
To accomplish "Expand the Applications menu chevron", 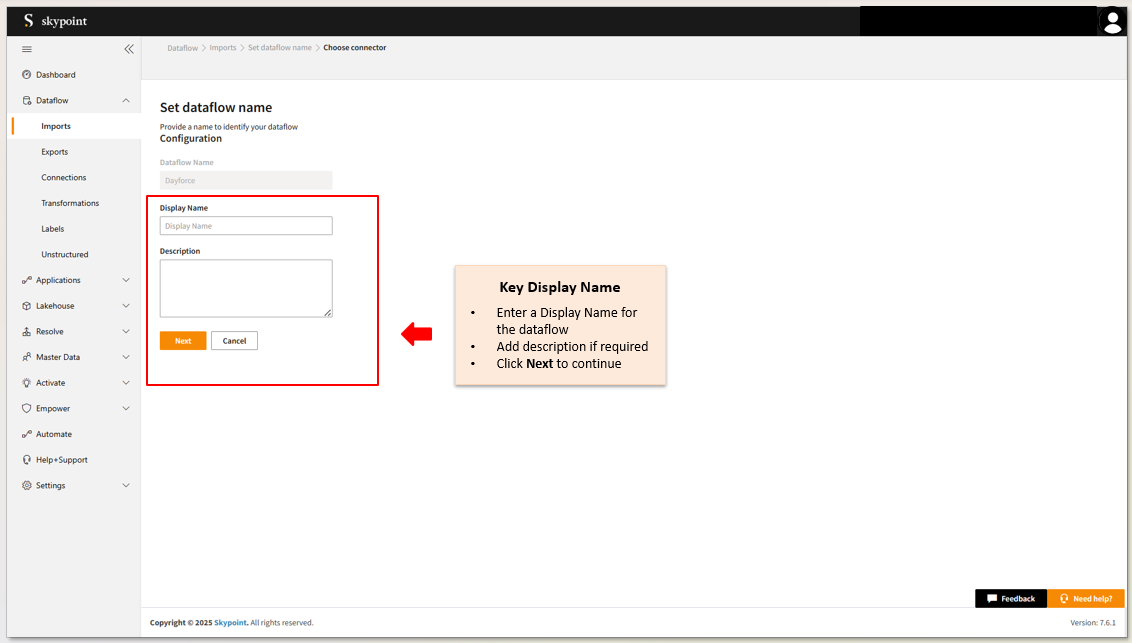I will (x=126, y=281).
